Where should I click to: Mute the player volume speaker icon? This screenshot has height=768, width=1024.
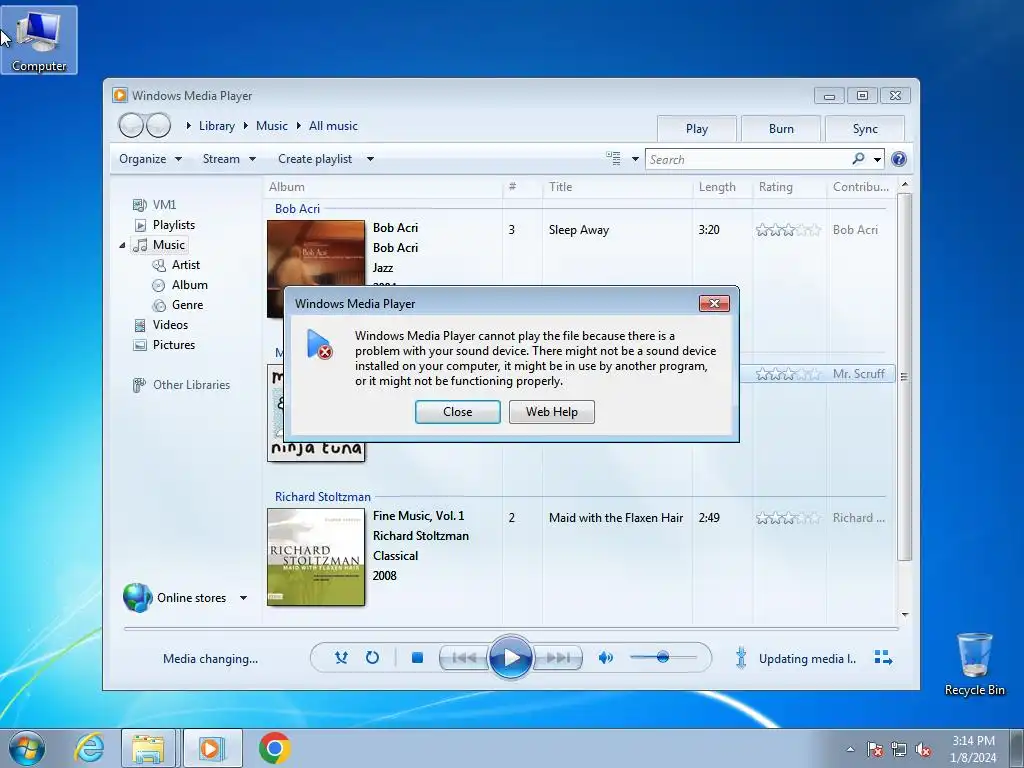(605, 658)
